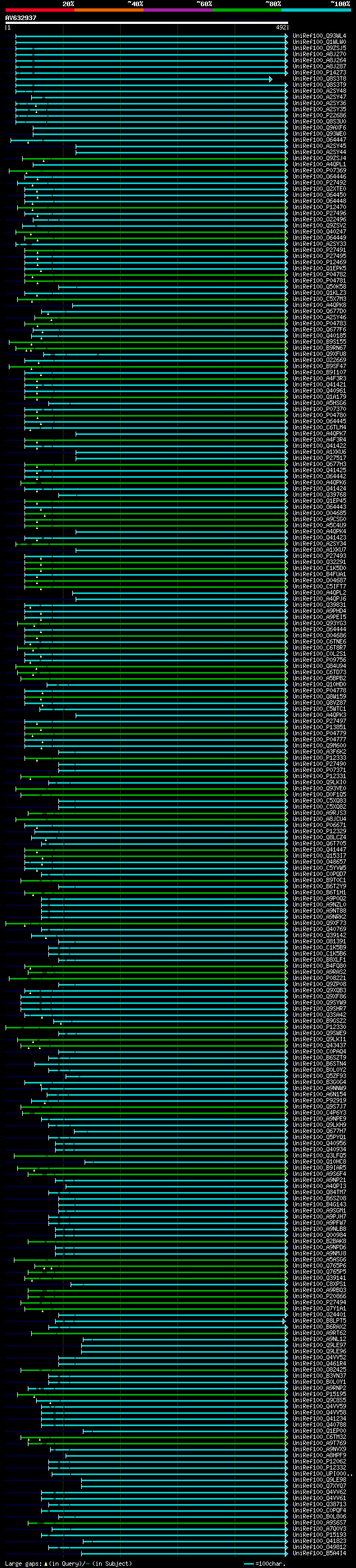This screenshot has height=1568, width=356.
Task: Open hit UniRef100_Q9ZSJ5
Action: point(319,48)
